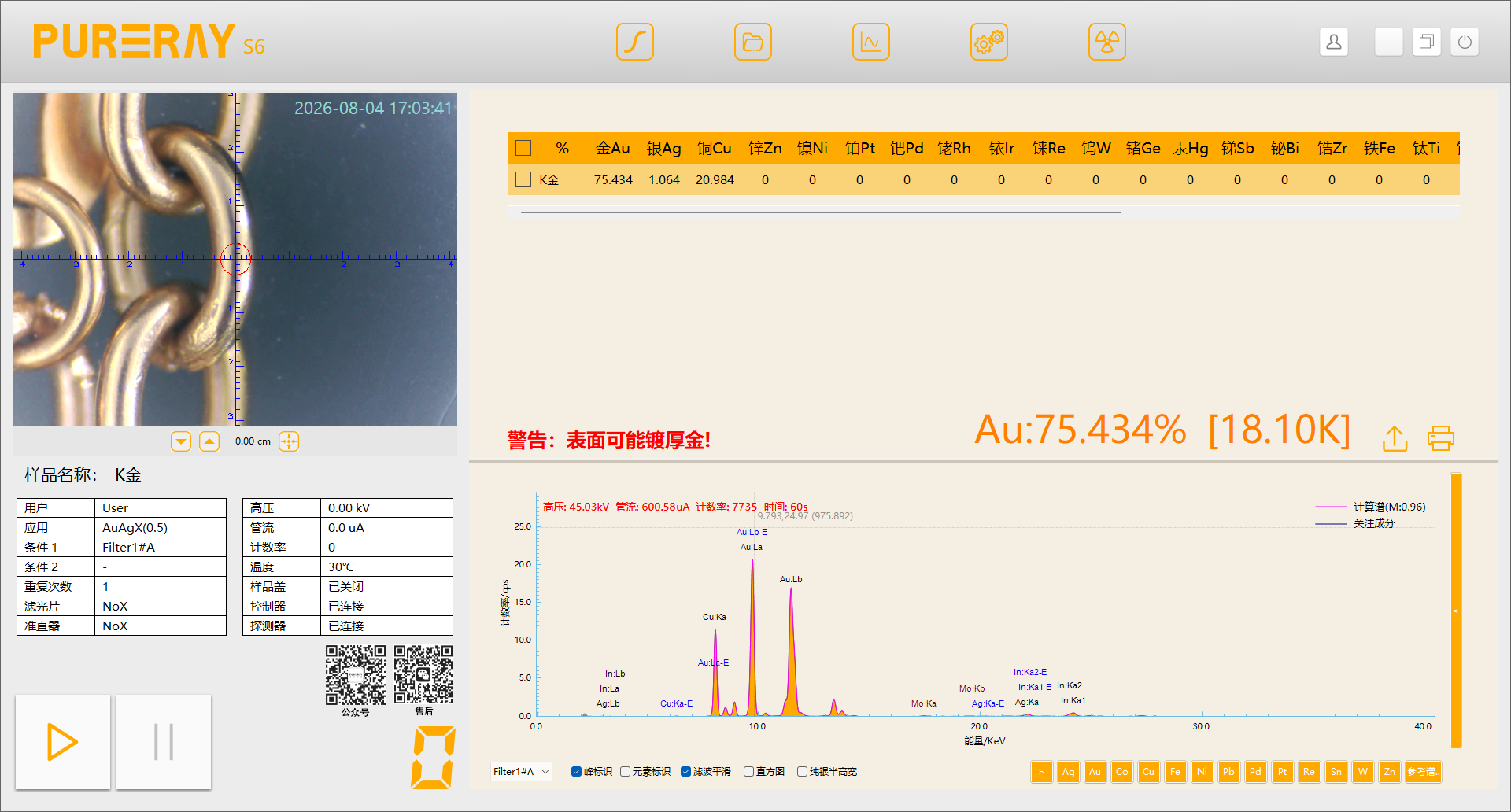Click the expand arrow button before Ag
1511x812 pixels.
click(x=1041, y=772)
